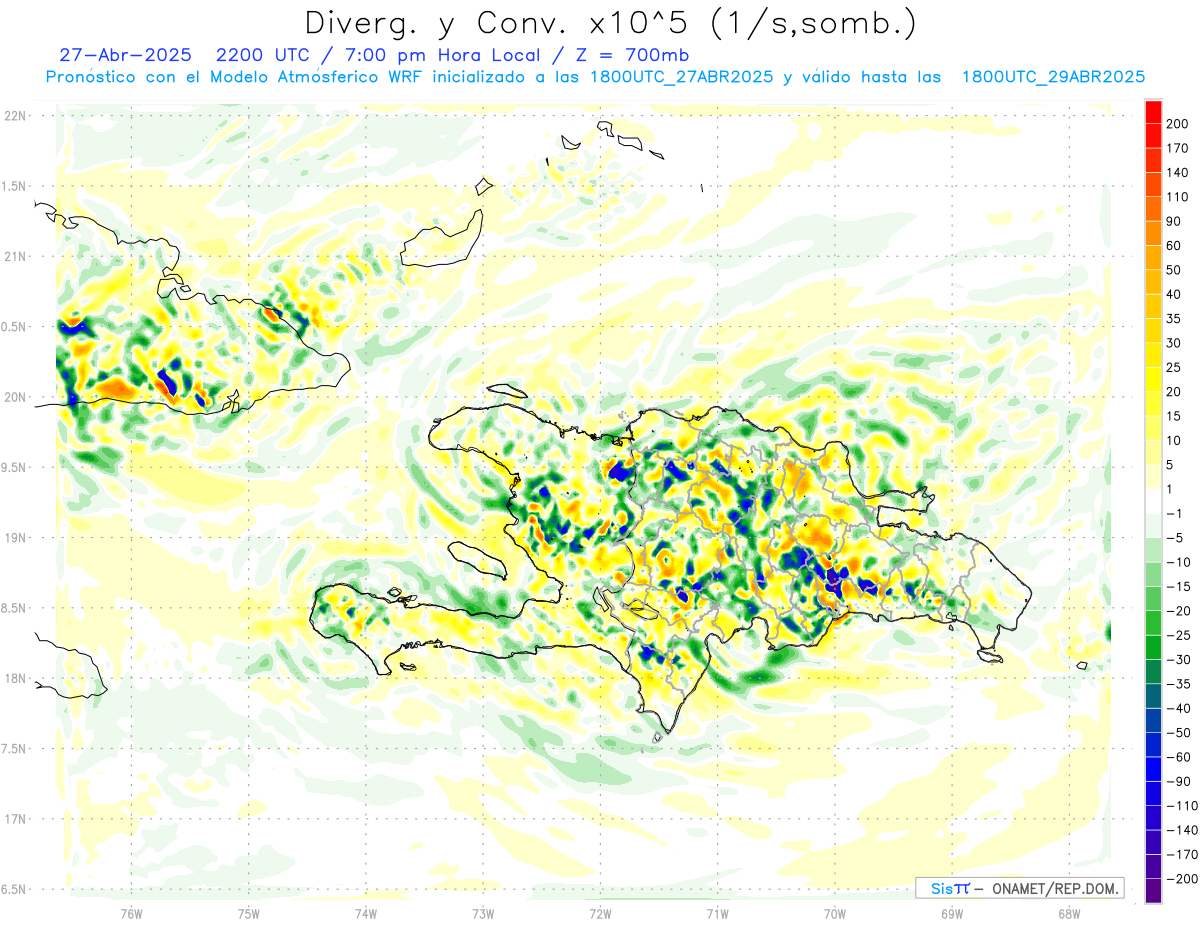
Task: Click the '-15' colorbar value
Action: coord(1179,586)
